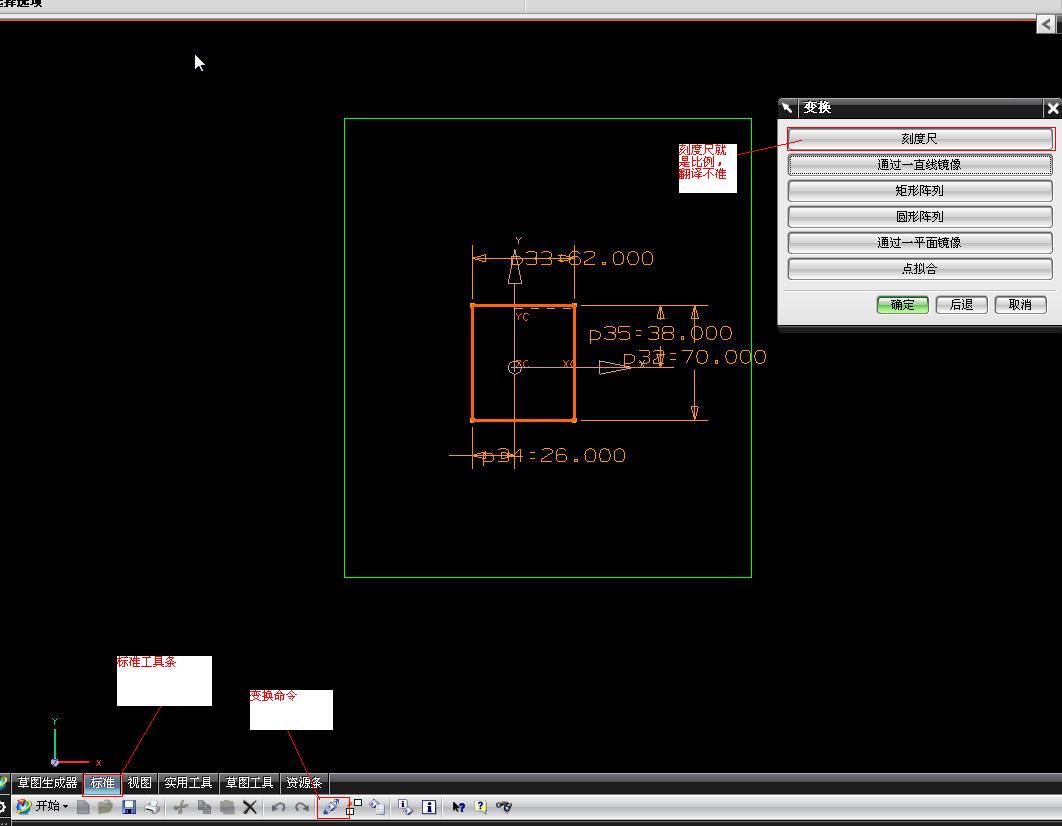The width and height of the screenshot is (1062, 826).
Task: Choose 通过一直线镜像 option
Action: pyautogui.click(x=920, y=165)
